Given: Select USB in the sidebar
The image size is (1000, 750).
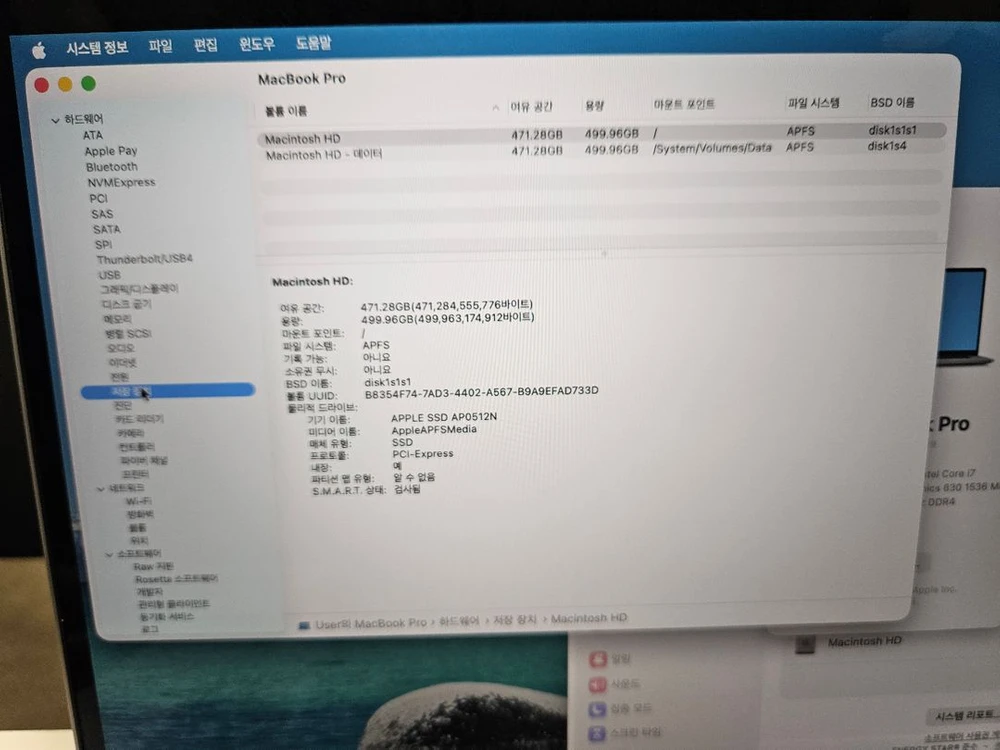Looking at the screenshot, I should (109, 275).
